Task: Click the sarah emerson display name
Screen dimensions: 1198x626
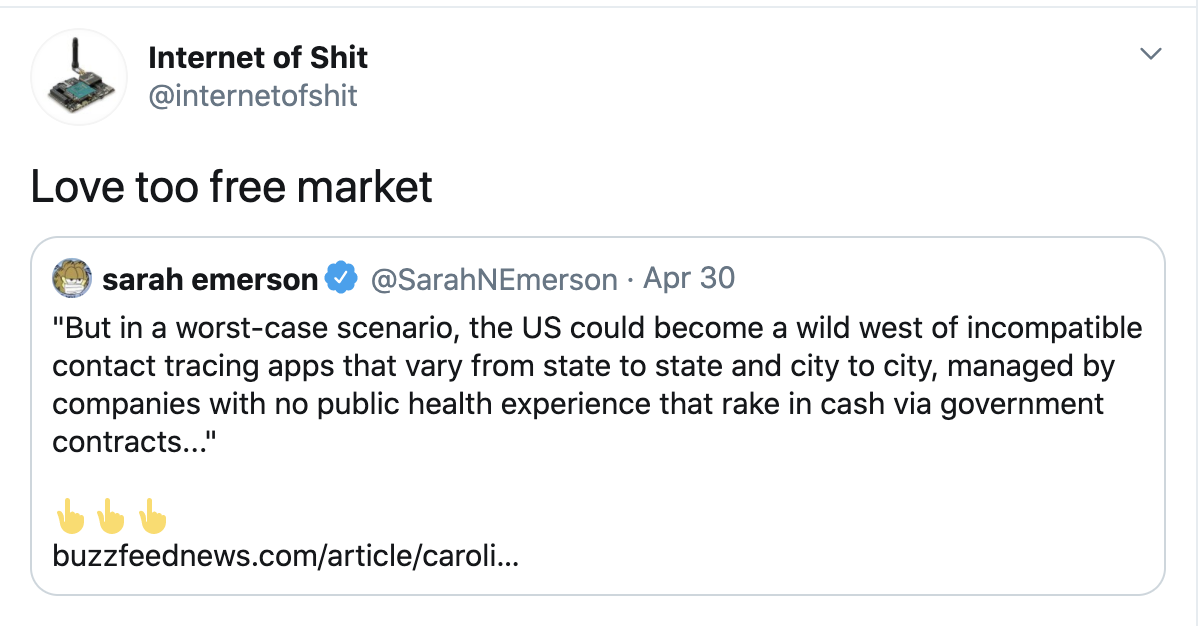Action: [211, 279]
